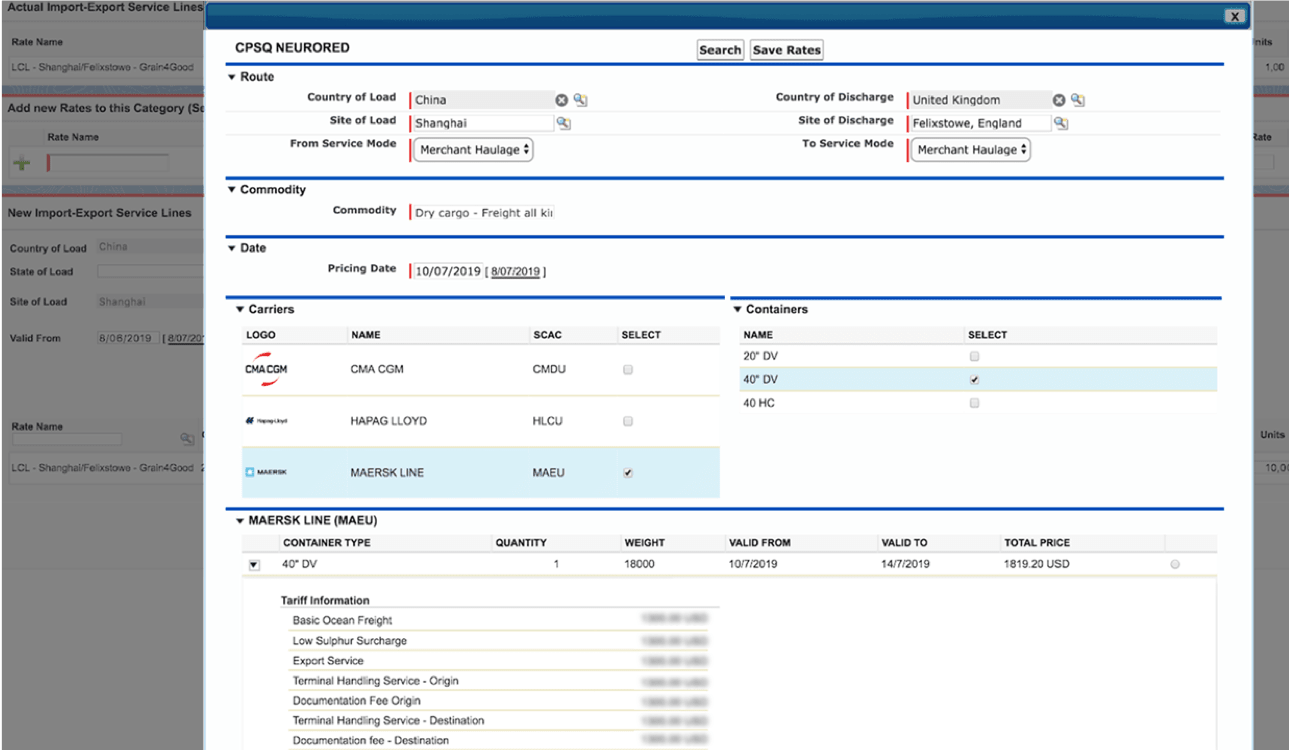Image resolution: width=1289 pixels, height=750 pixels.
Task: Click the Valid To date 14/7/2019
Action: pyautogui.click(x=906, y=565)
